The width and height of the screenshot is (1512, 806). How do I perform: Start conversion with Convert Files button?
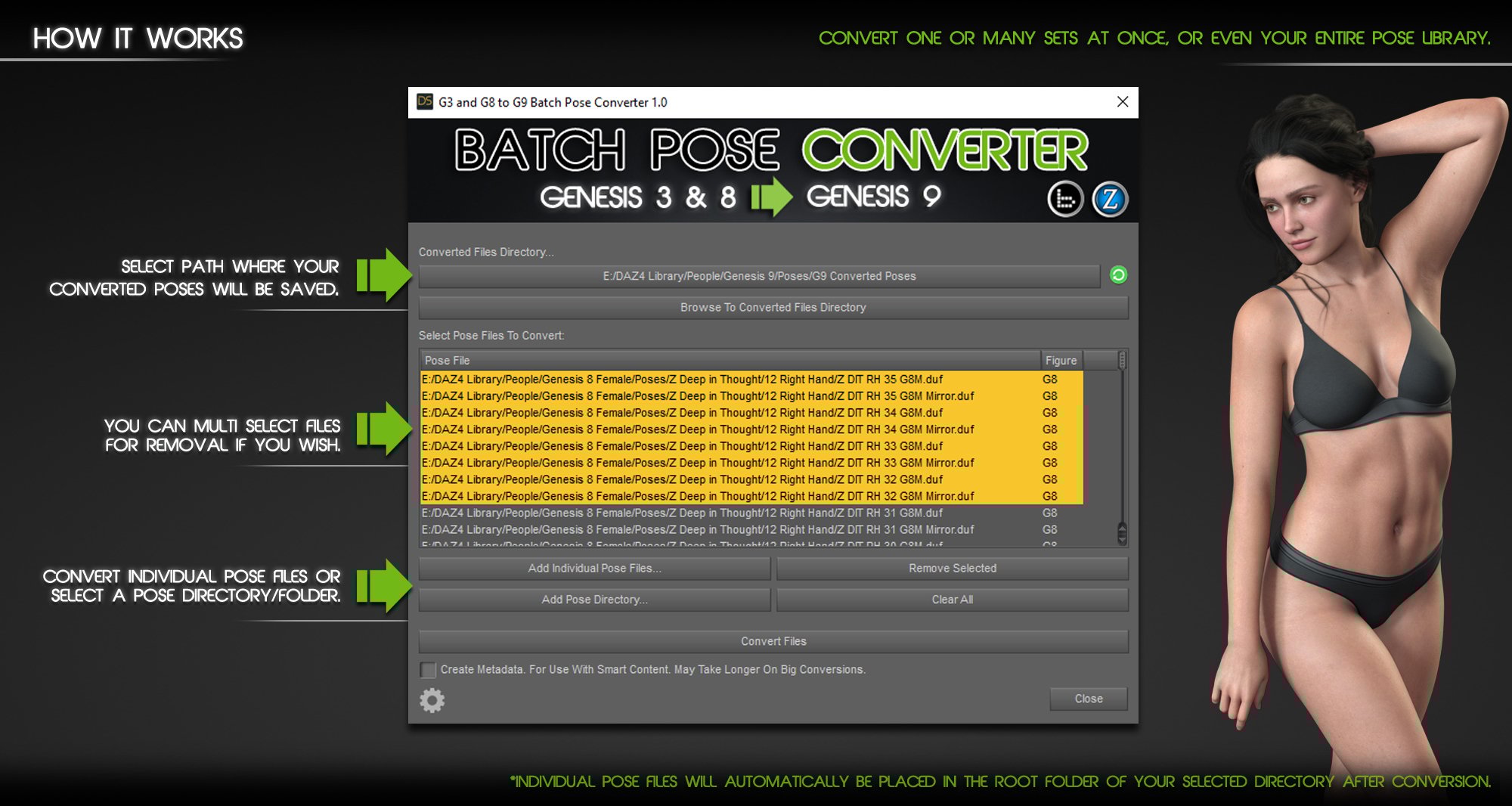(773, 641)
